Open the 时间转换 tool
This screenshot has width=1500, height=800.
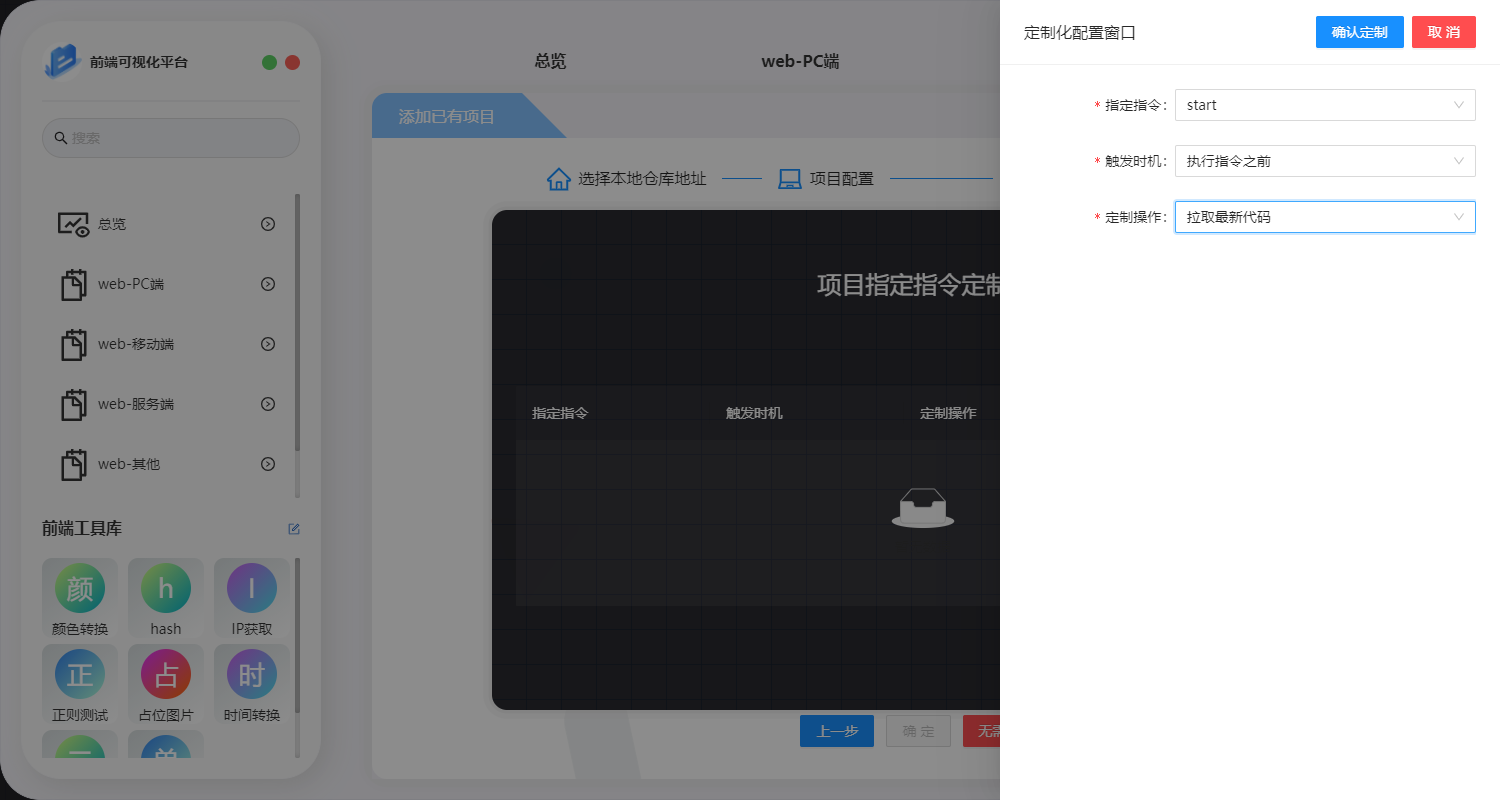coord(252,684)
